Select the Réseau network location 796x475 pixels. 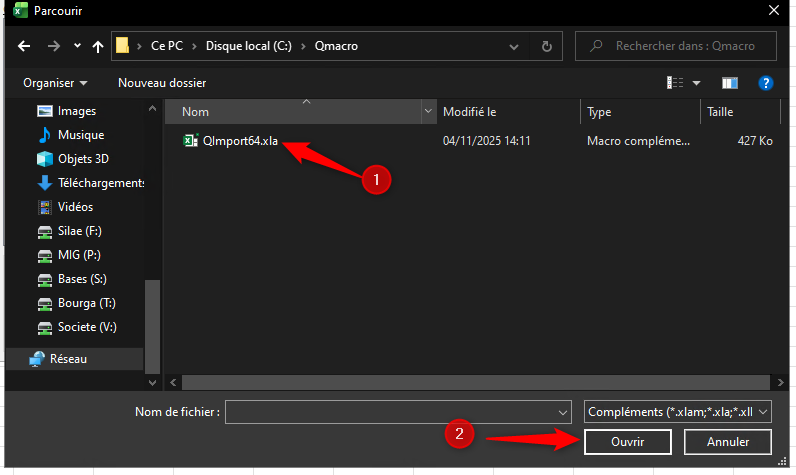pyautogui.click(x=68, y=358)
